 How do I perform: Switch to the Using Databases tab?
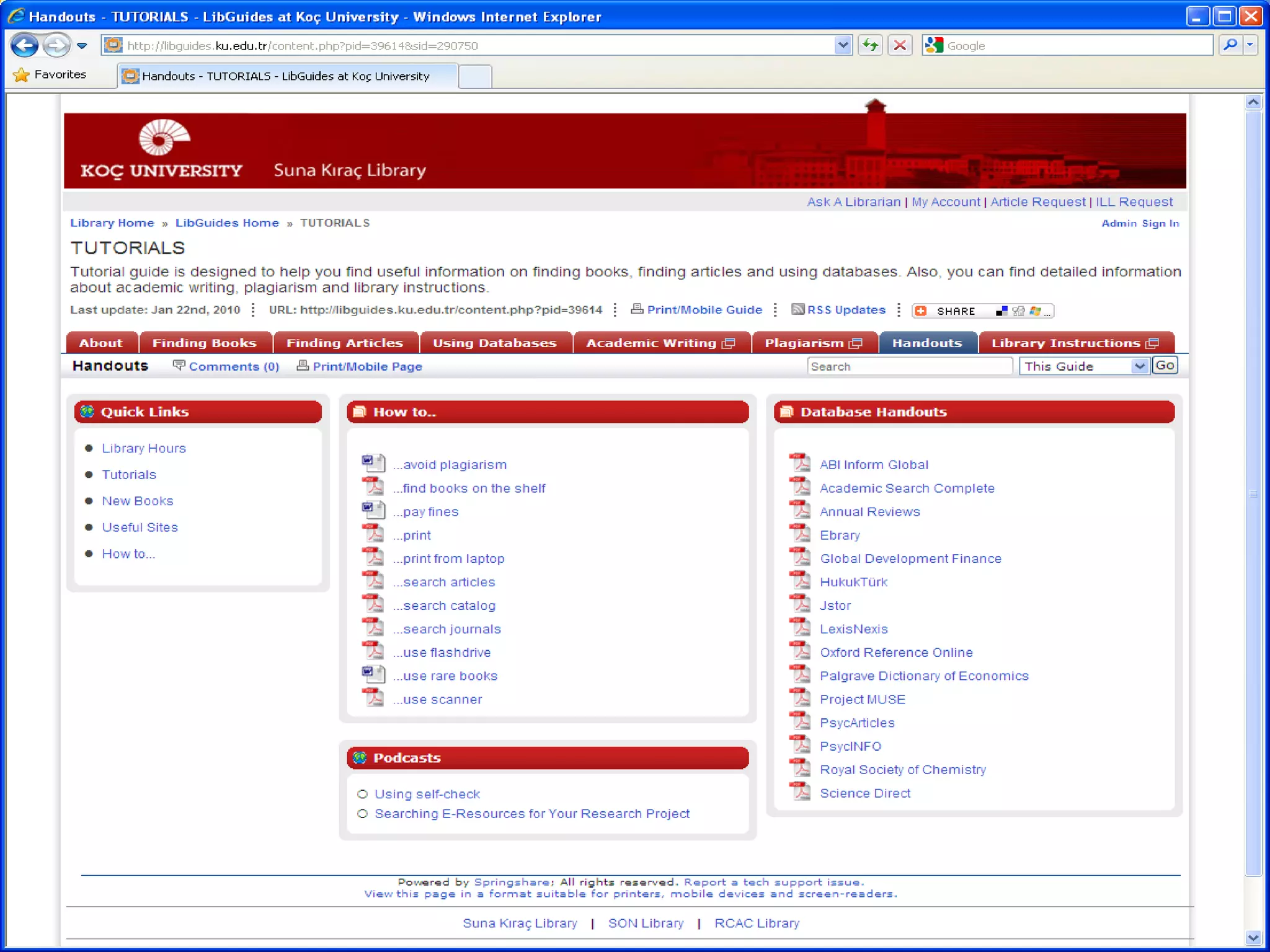(494, 343)
